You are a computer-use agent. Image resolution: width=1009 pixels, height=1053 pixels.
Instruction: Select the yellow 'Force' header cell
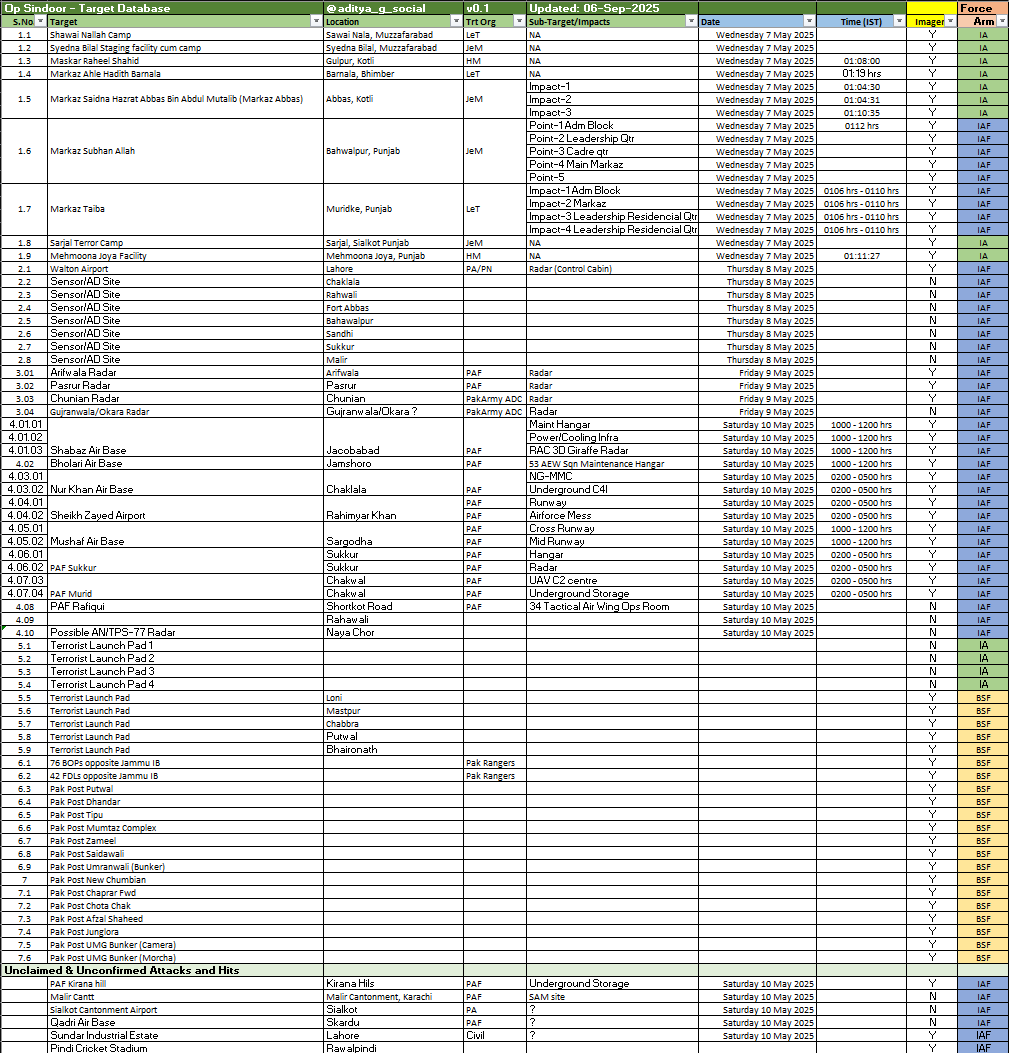click(983, 8)
